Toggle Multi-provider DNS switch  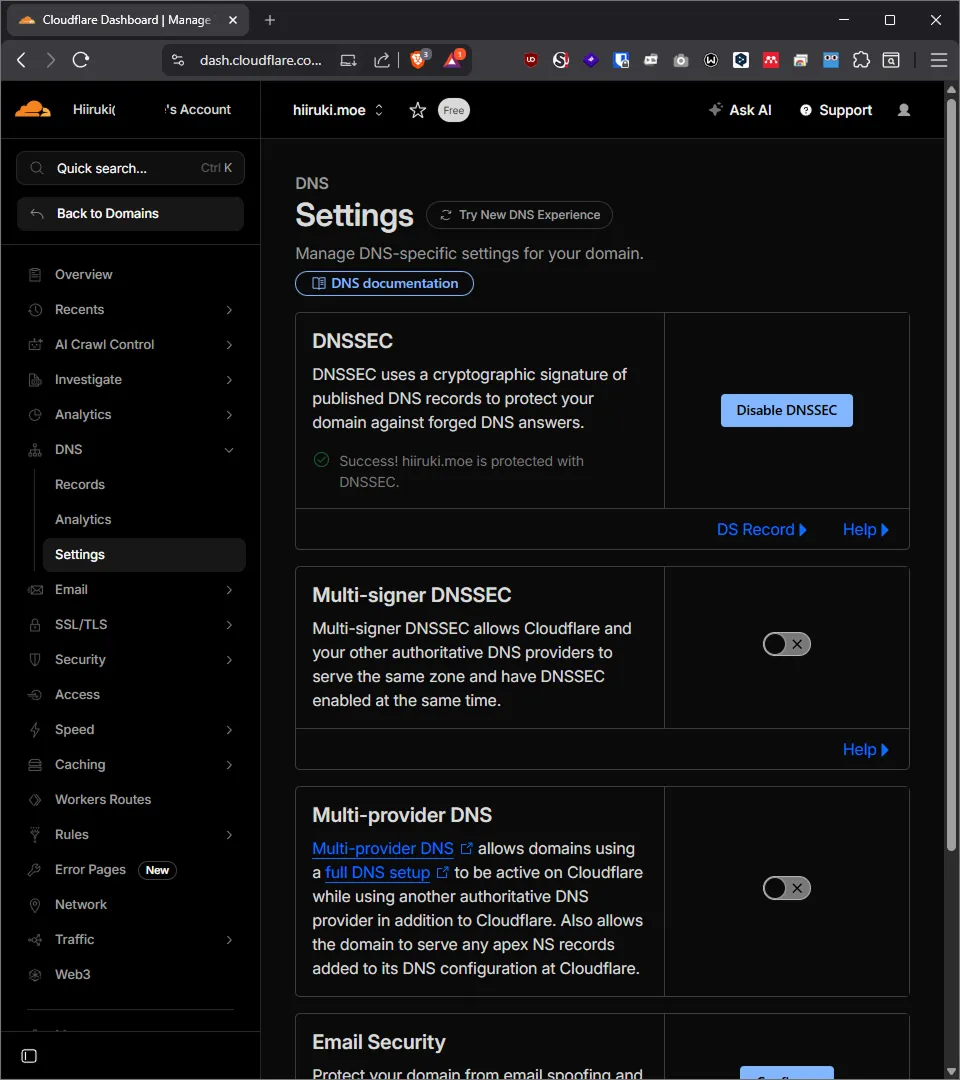pyautogui.click(x=786, y=888)
